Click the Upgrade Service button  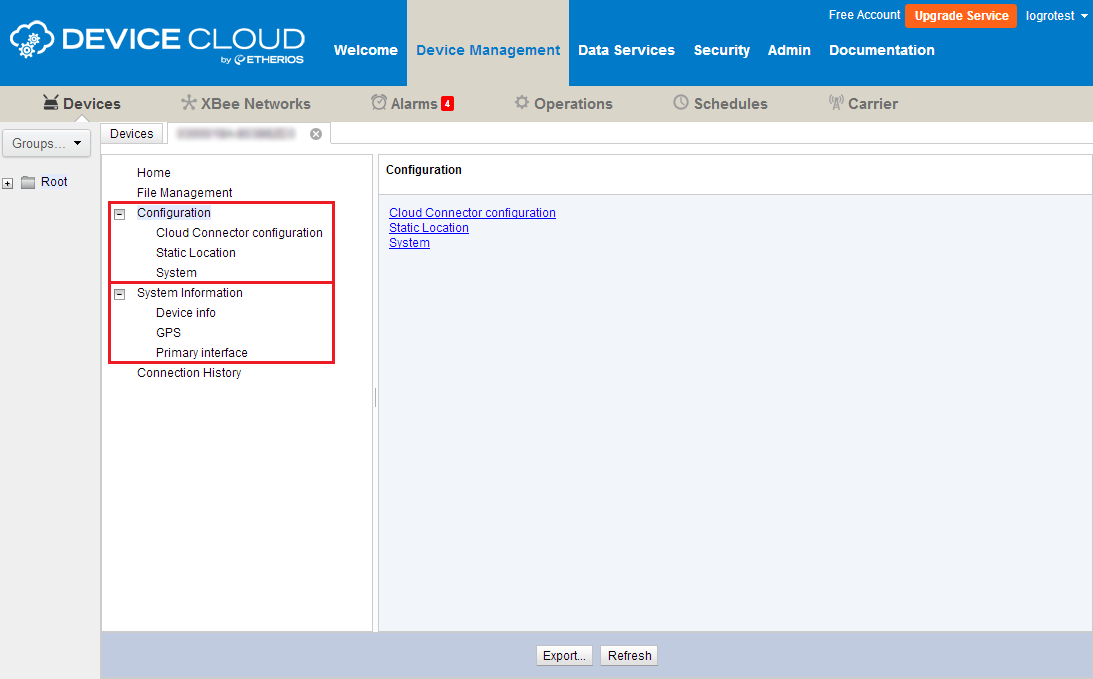point(961,15)
